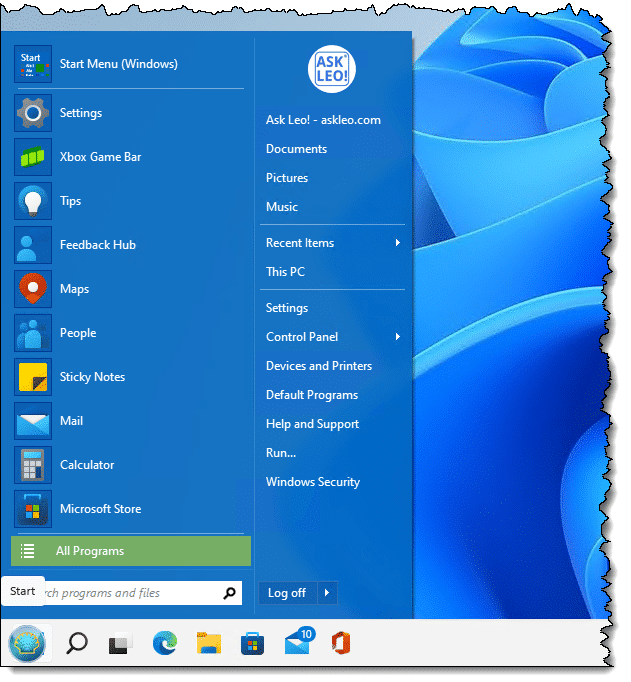Open Default Programs
The height and width of the screenshot is (682, 631).
312,395
